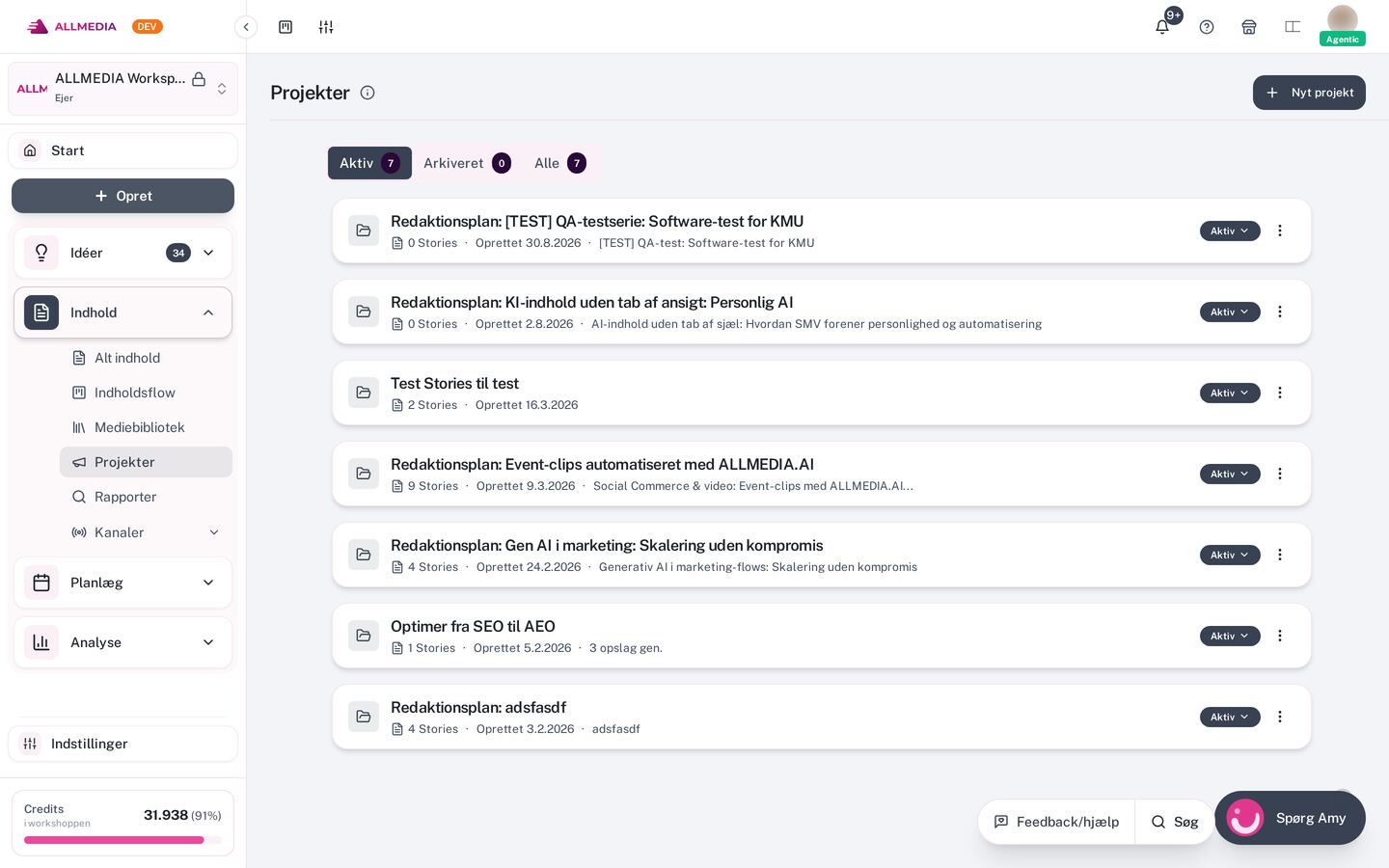Open the store icon in the header

pyautogui.click(x=1249, y=27)
